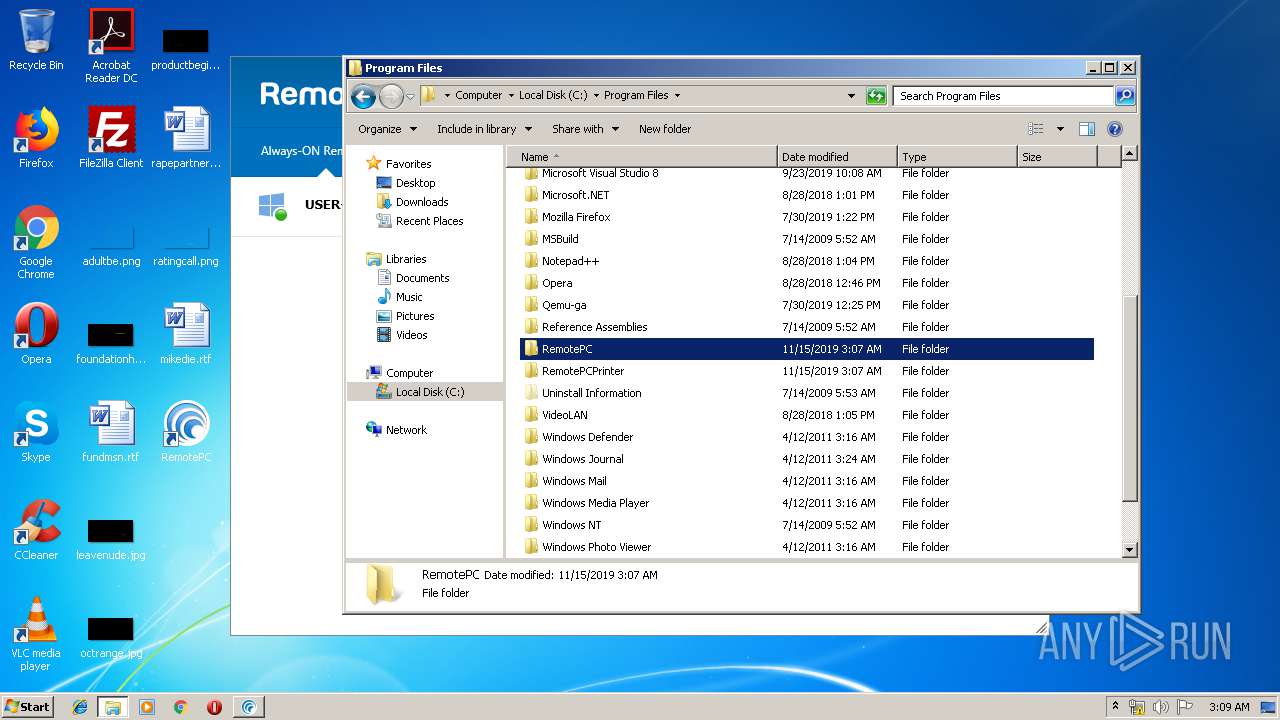
Task: Click the search magnifier icon
Action: point(1125,96)
